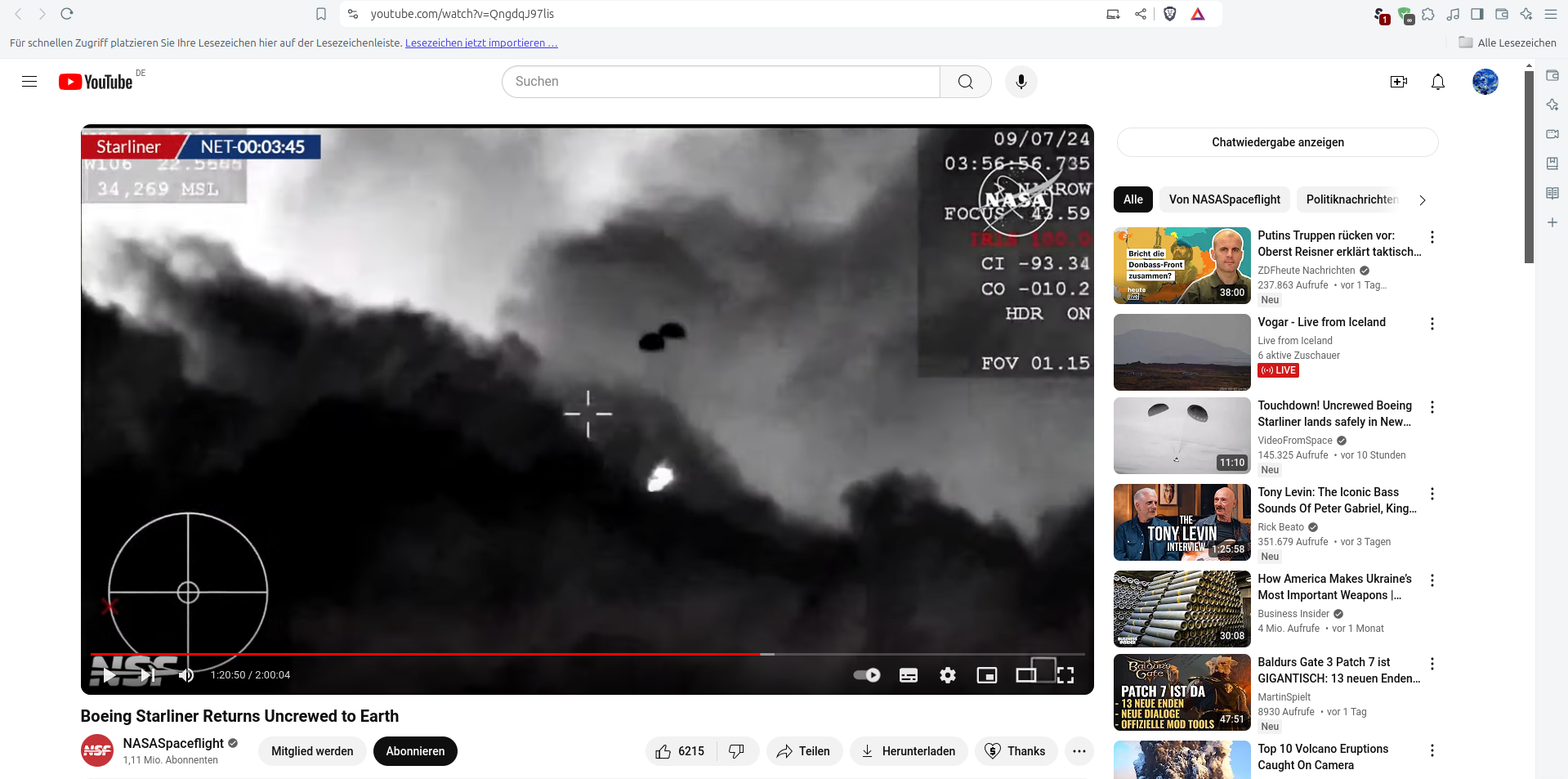
Task: Subscribe with the Abonnieren button
Action: [x=415, y=751]
